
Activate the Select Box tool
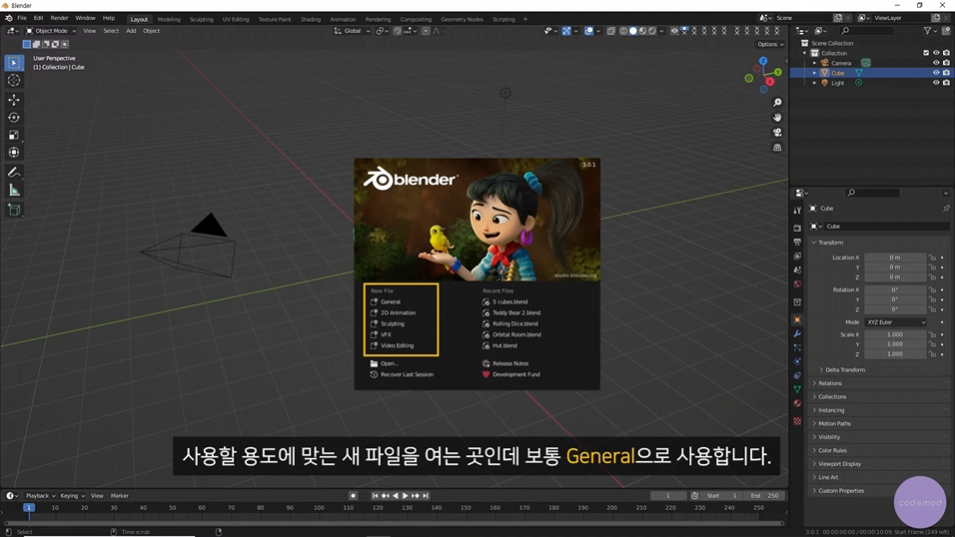pyautogui.click(x=13, y=63)
